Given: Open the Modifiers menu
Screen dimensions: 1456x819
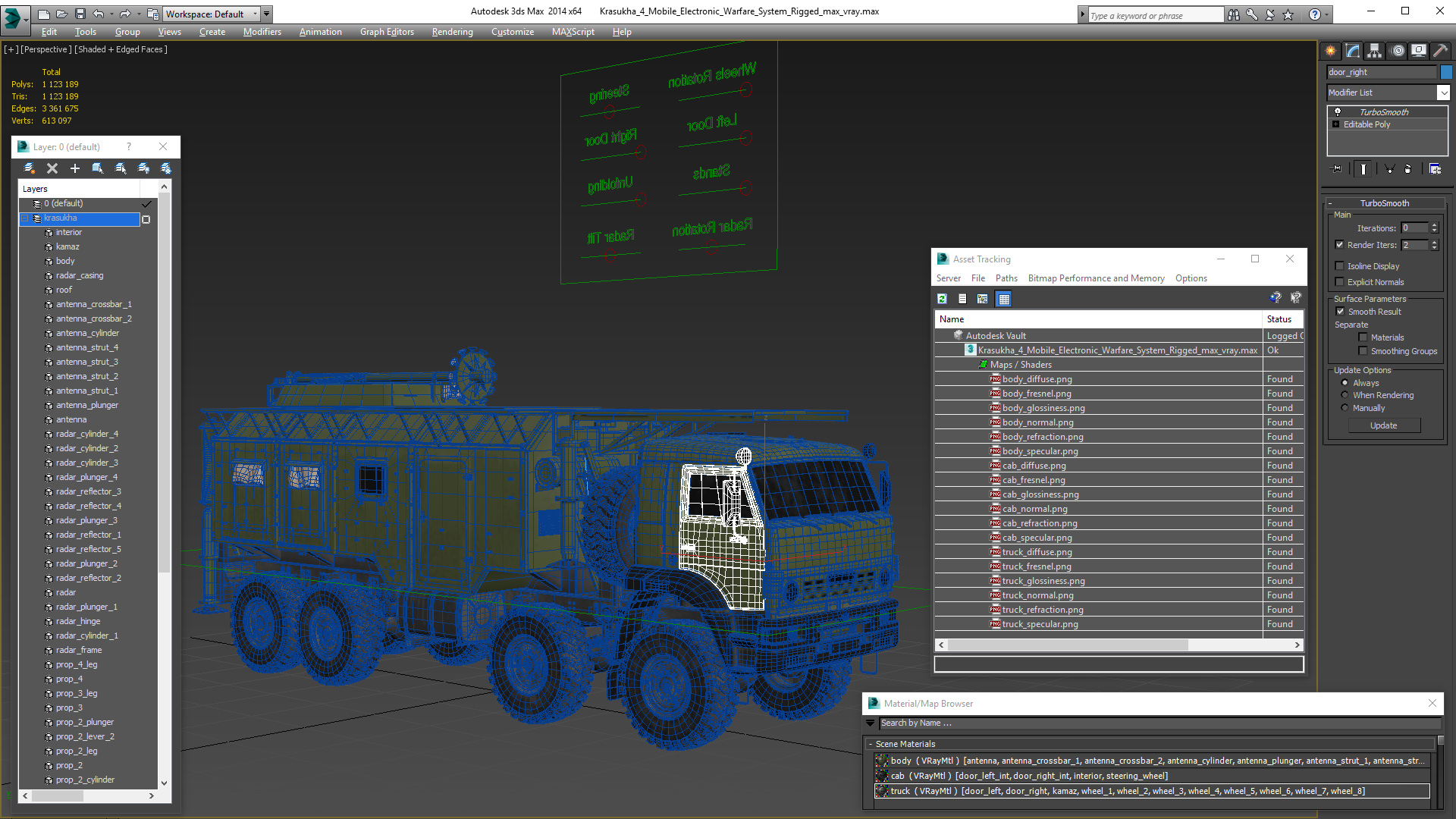Looking at the screenshot, I should tap(262, 32).
